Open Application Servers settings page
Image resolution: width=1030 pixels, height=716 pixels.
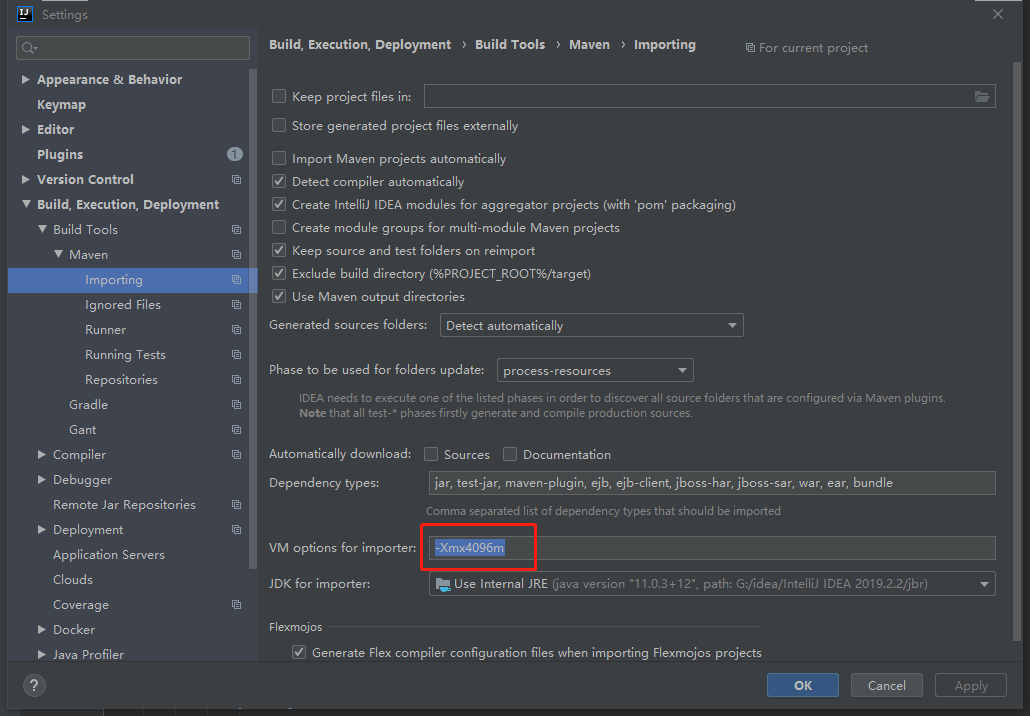coord(108,554)
